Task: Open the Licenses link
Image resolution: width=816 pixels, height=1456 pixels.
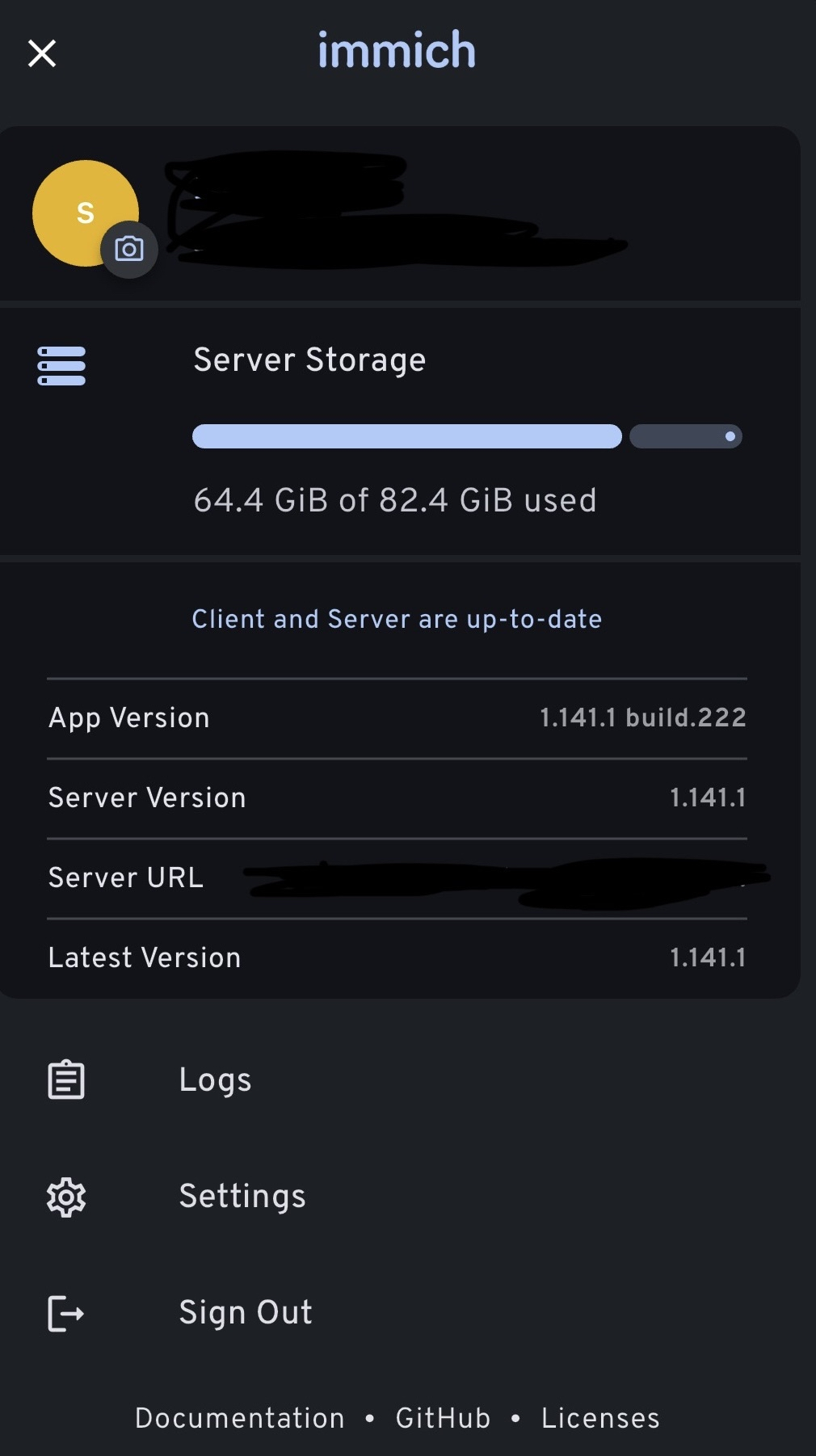Action: coord(600,1419)
